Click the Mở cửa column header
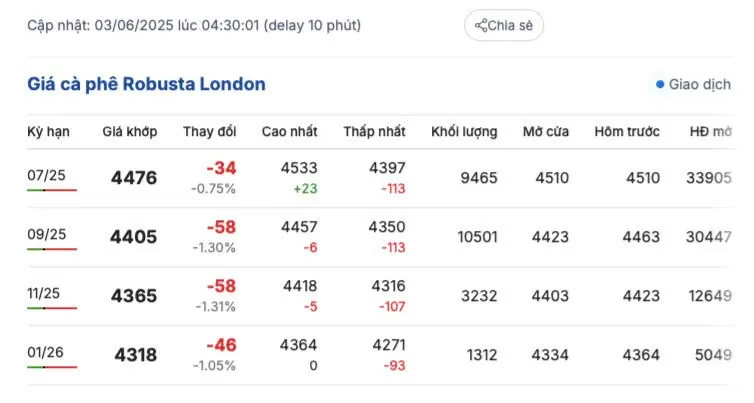Viewport: 754px width, 403px height. (546, 132)
